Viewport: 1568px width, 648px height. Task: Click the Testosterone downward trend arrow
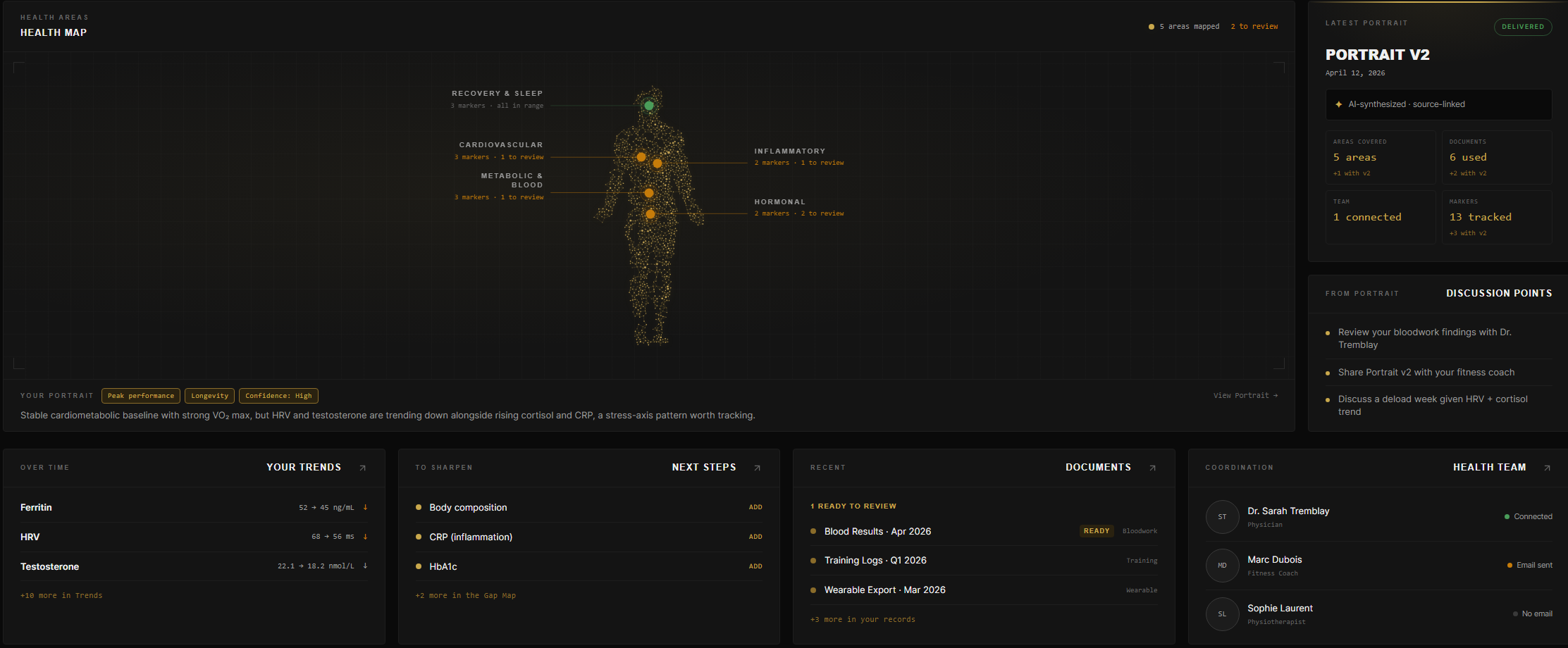click(x=365, y=566)
